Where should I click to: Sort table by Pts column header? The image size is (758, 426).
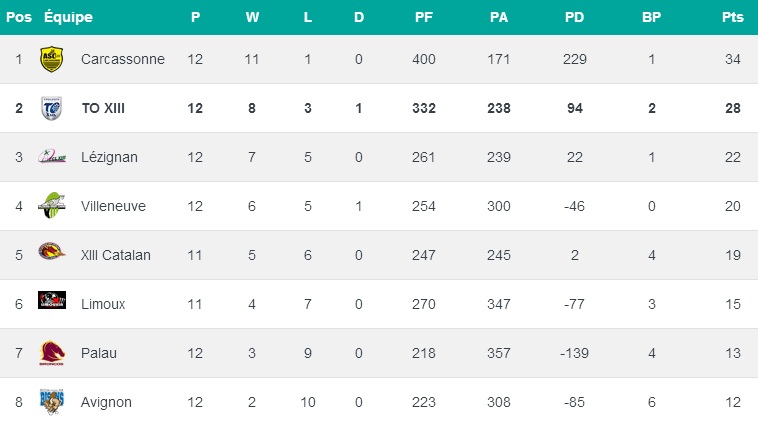click(732, 17)
